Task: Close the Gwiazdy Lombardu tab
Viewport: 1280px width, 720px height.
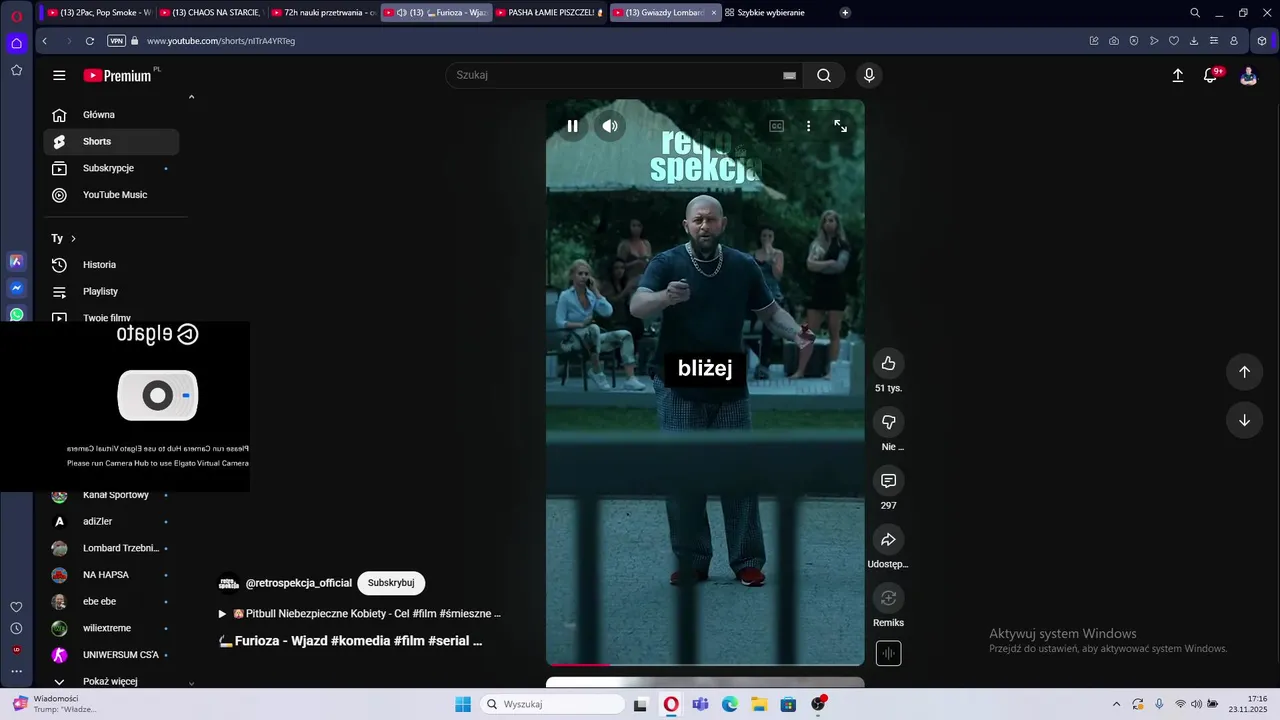Action: (x=713, y=13)
